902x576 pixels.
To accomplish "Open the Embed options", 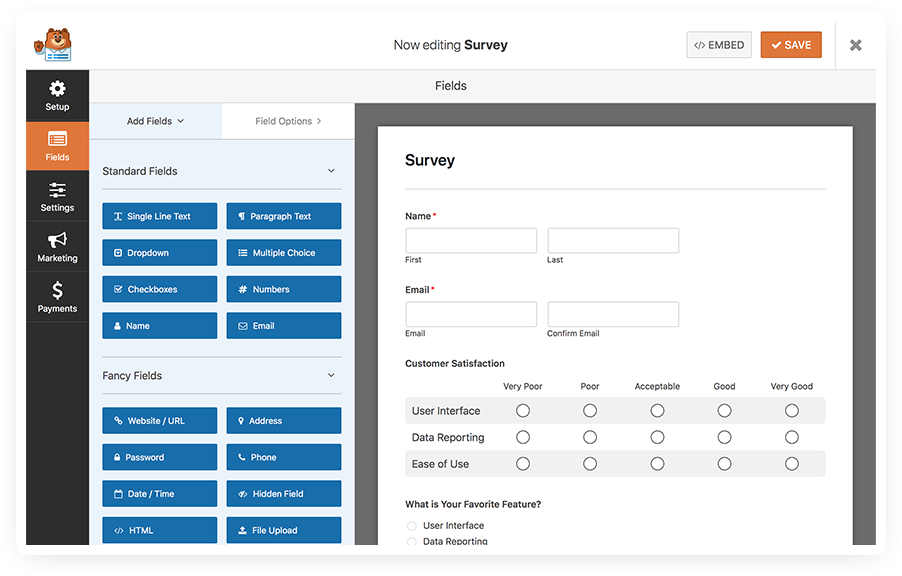I will (718, 44).
